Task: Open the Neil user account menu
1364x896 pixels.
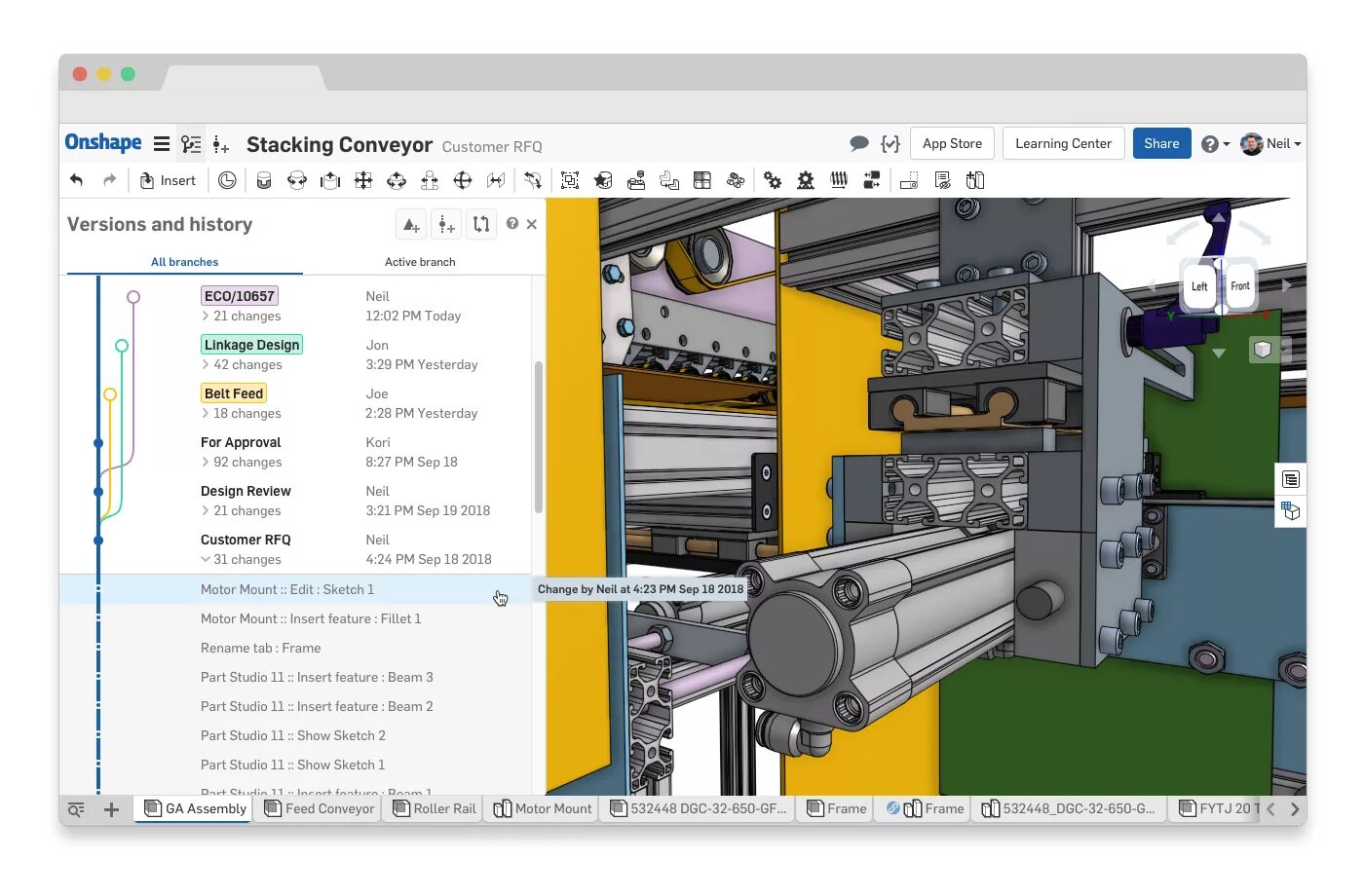Action: click(1271, 143)
